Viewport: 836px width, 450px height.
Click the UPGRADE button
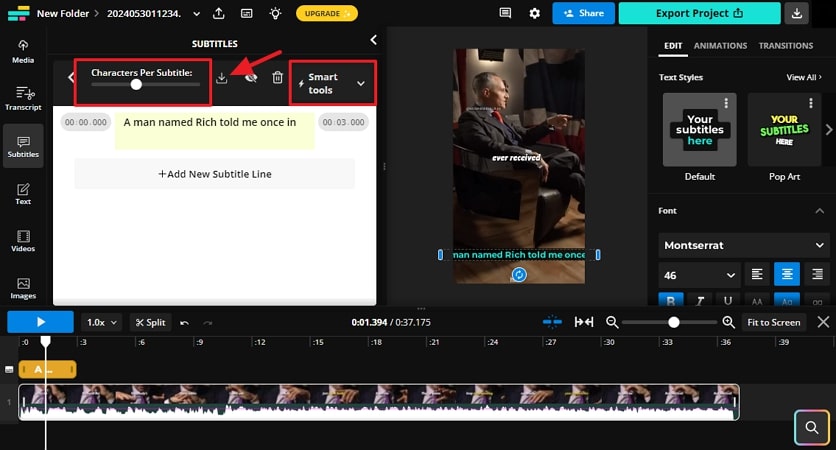[x=327, y=13]
